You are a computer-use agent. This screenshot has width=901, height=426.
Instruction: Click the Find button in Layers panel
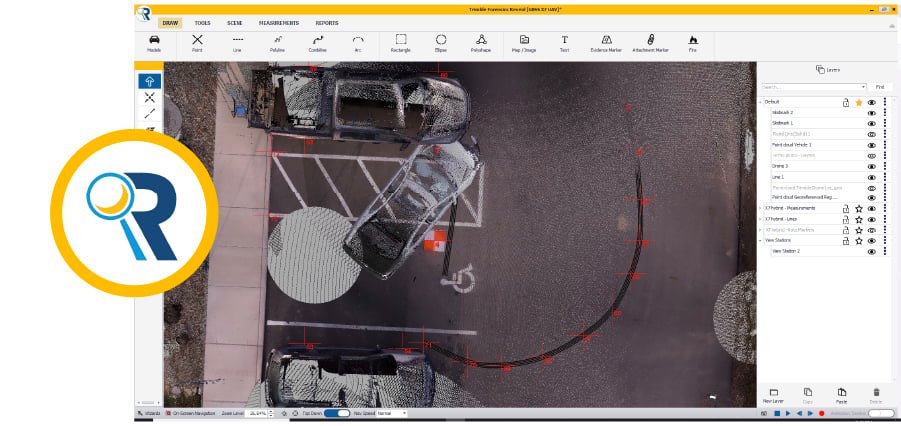pos(880,87)
